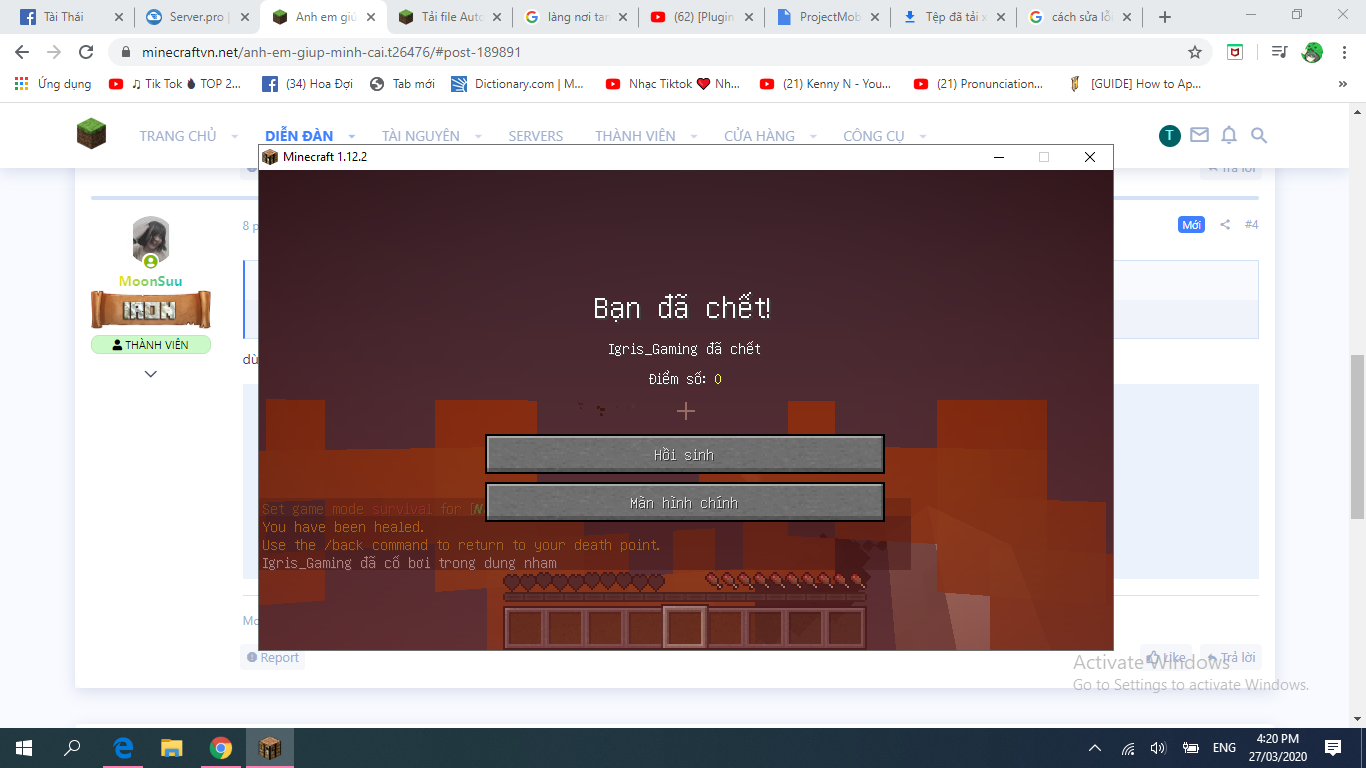Click the ENG language indicator
The height and width of the screenshot is (768, 1366).
tap(1224, 748)
